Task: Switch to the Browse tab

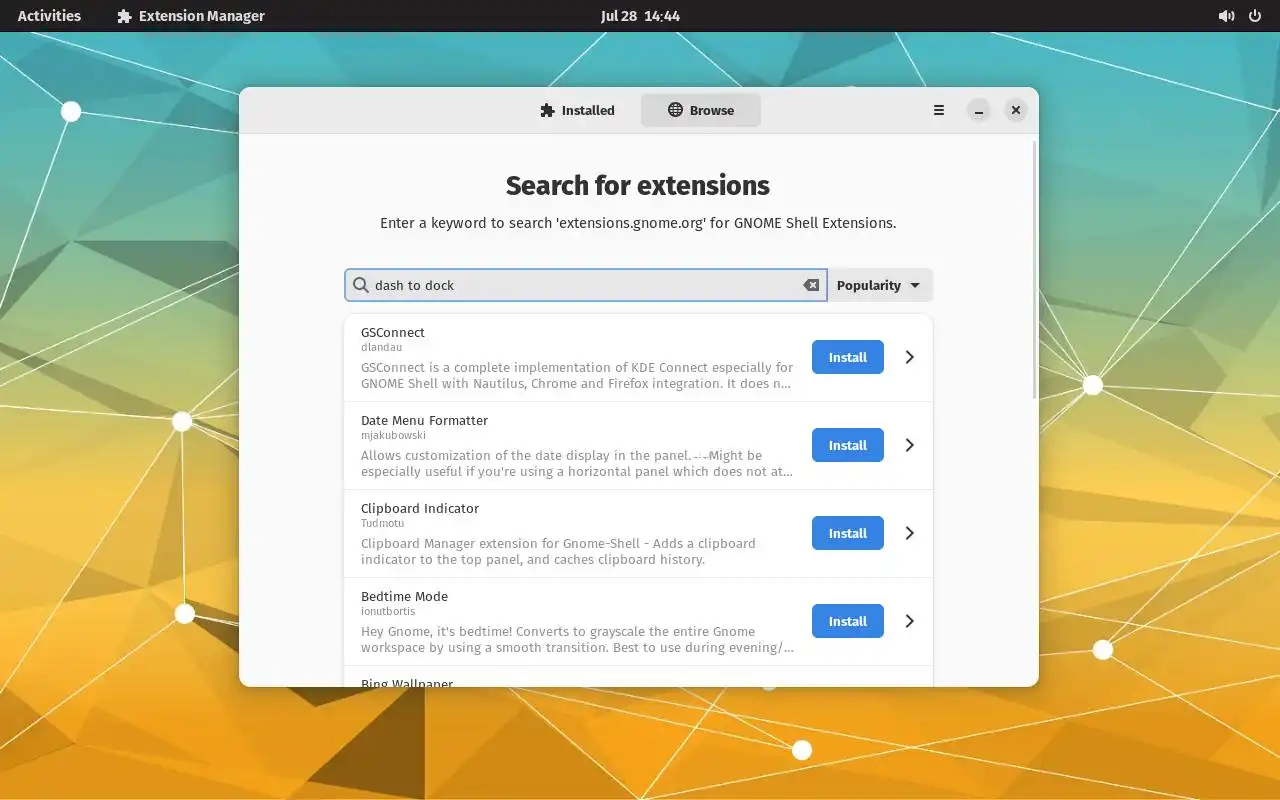Action: 701,110
